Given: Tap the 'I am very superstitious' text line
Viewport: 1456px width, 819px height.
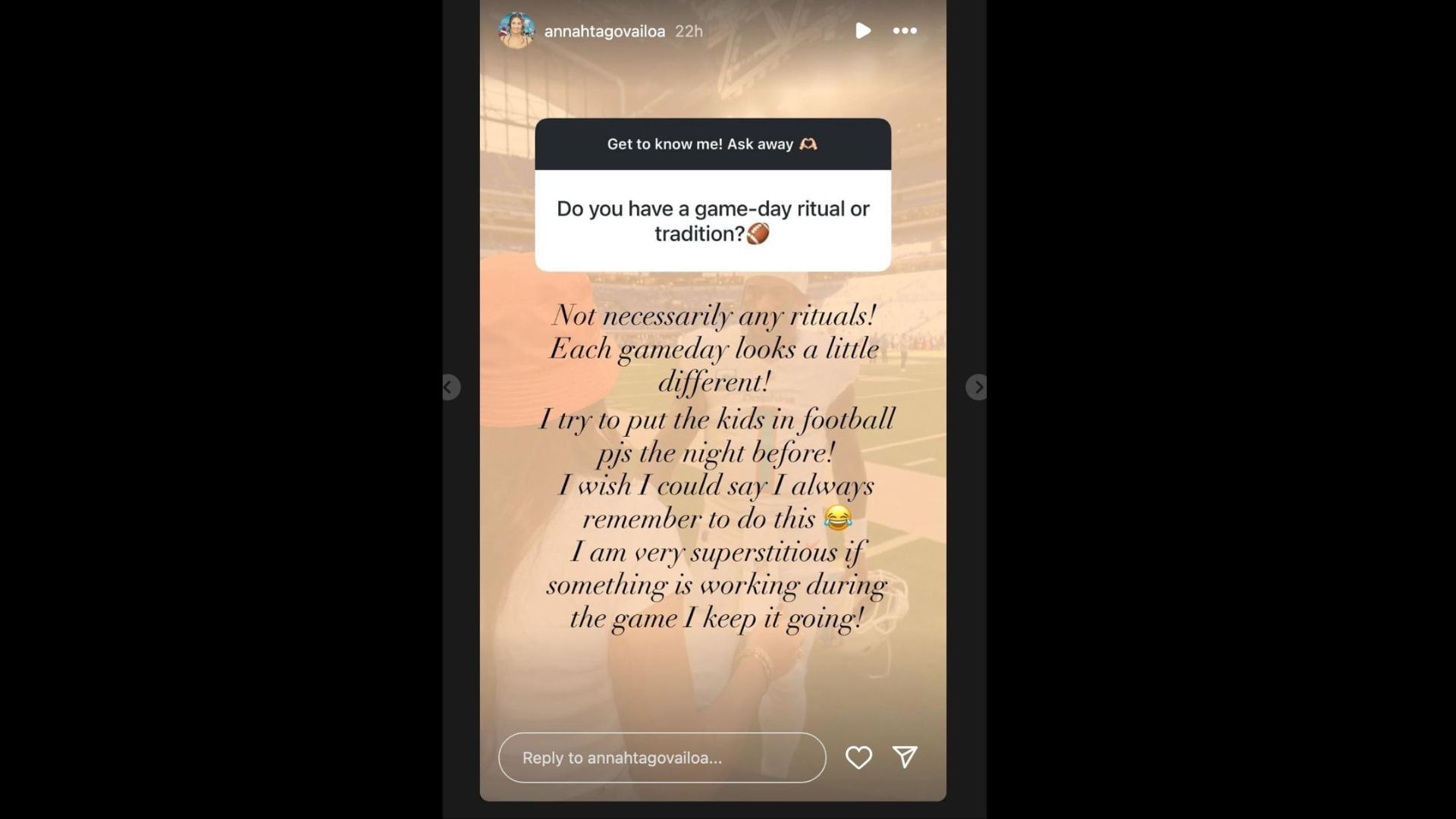Looking at the screenshot, I should tap(717, 552).
